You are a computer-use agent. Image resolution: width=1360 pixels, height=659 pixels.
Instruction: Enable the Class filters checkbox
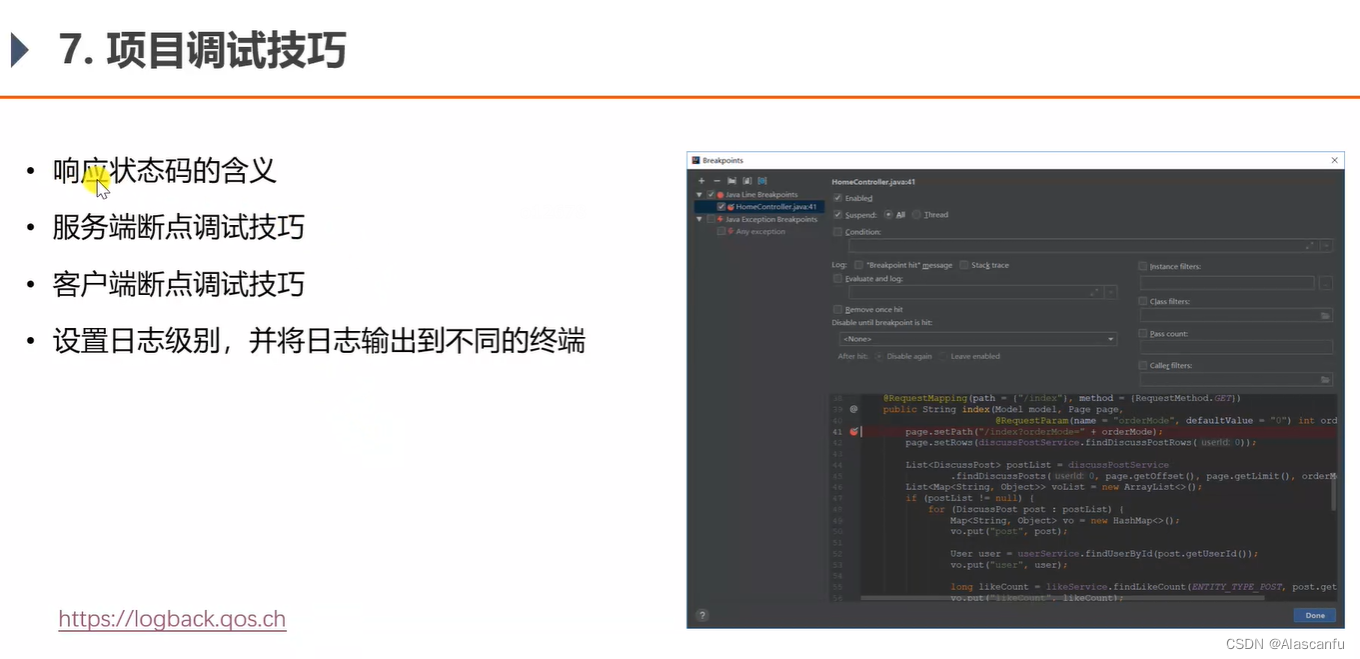tap(1143, 301)
